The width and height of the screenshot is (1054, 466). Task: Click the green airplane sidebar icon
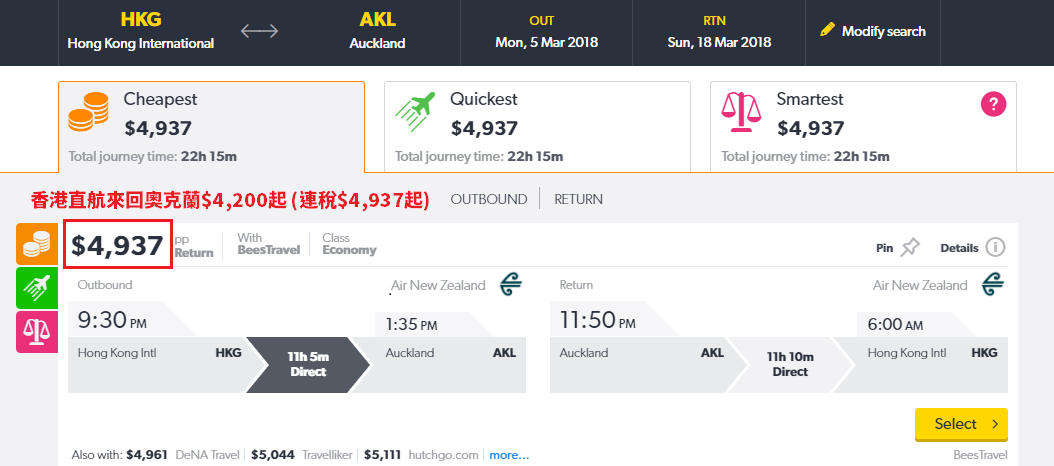pos(37,288)
